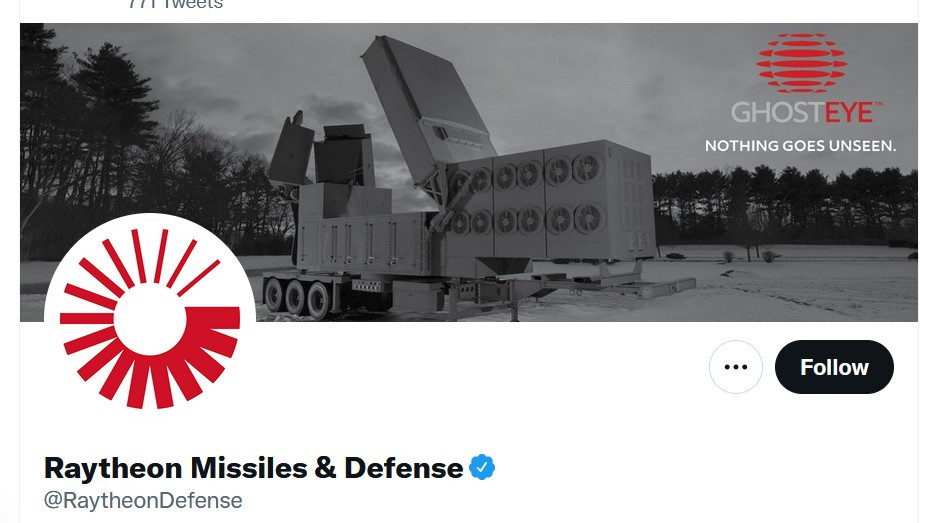
Task: Click the red GhostEye globe logo
Action: click(x=802, y=63)
